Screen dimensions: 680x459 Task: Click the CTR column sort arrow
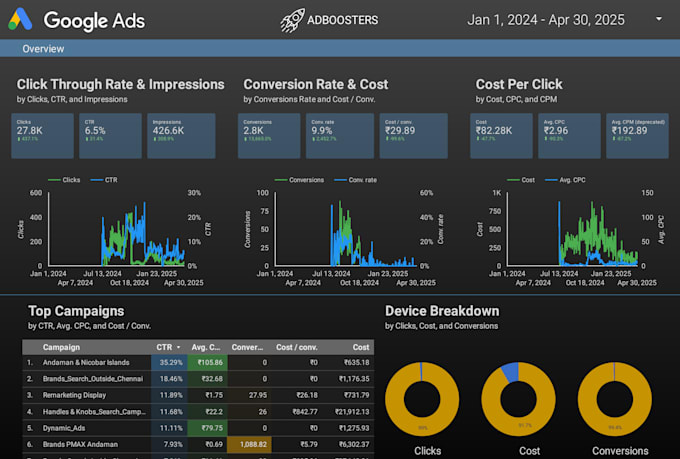point(178,348)
